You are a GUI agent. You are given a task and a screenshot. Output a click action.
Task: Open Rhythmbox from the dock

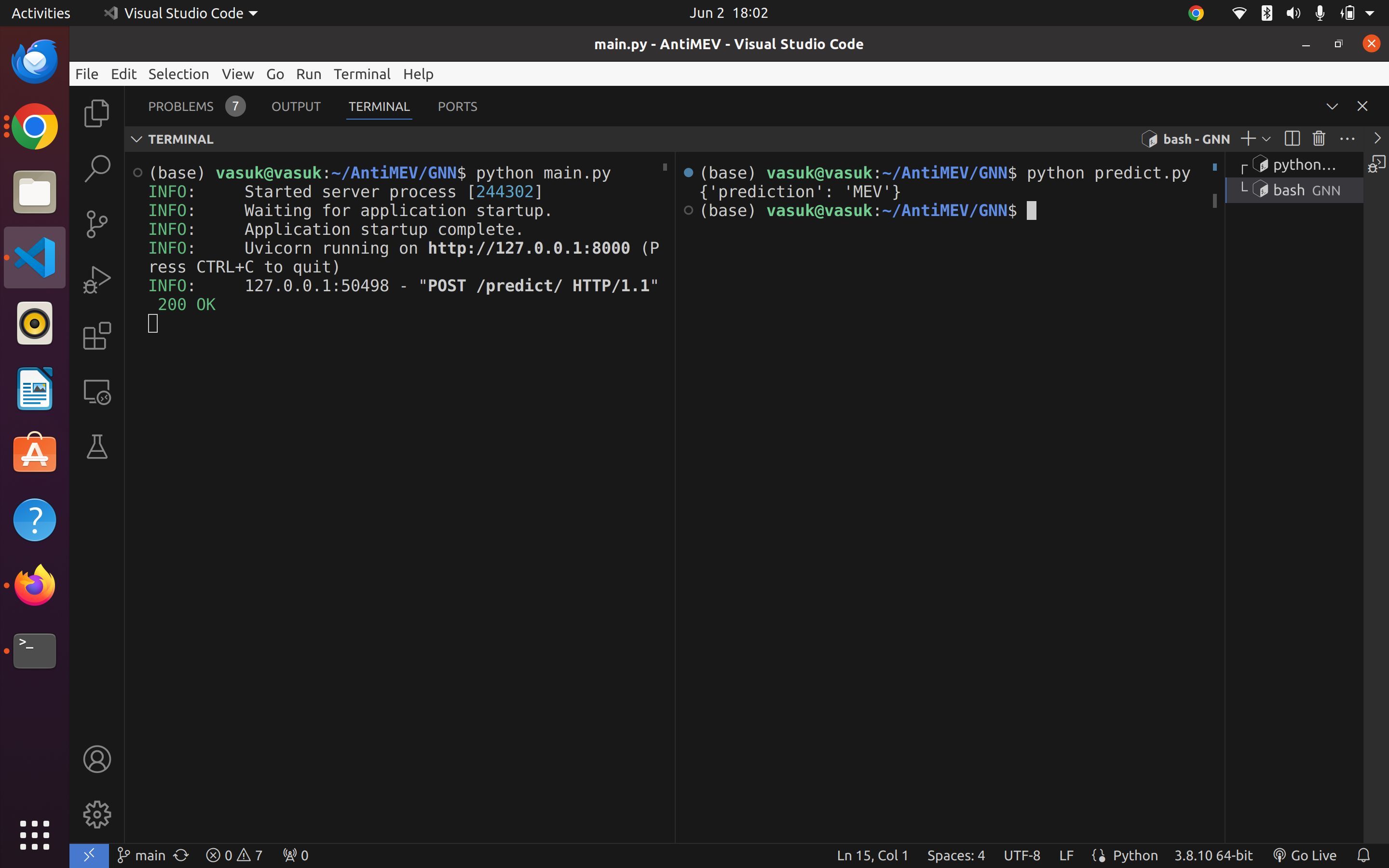click(34, 323)
